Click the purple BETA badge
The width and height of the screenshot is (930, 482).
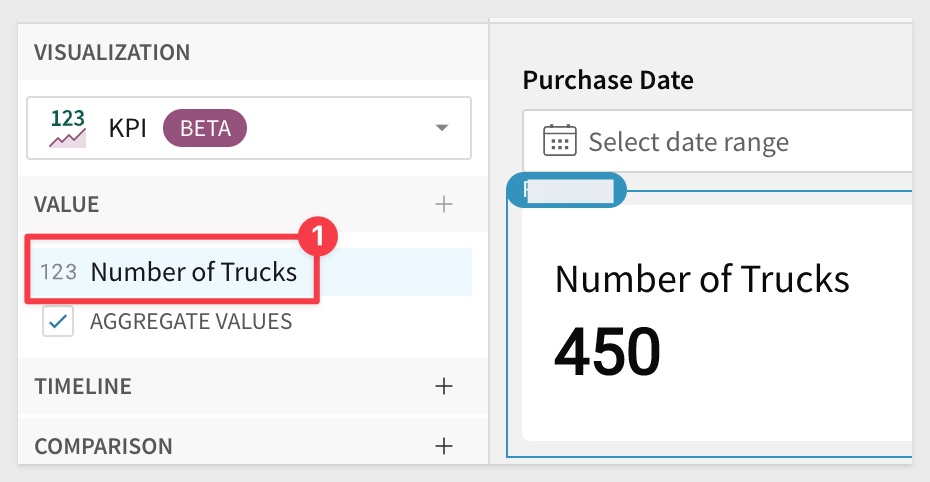204,128
